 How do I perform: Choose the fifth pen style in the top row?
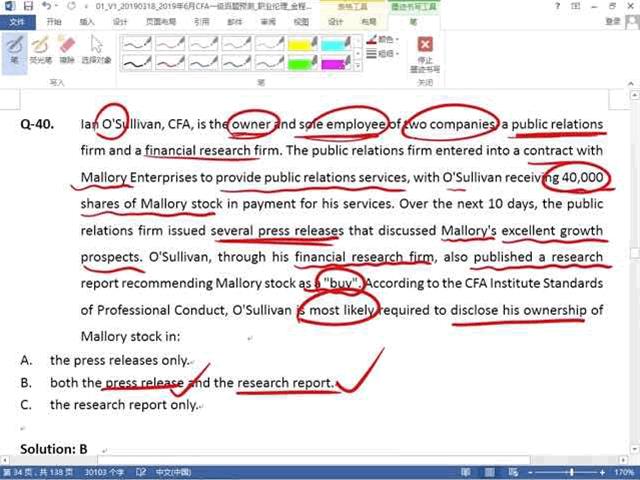pos(269,43)
